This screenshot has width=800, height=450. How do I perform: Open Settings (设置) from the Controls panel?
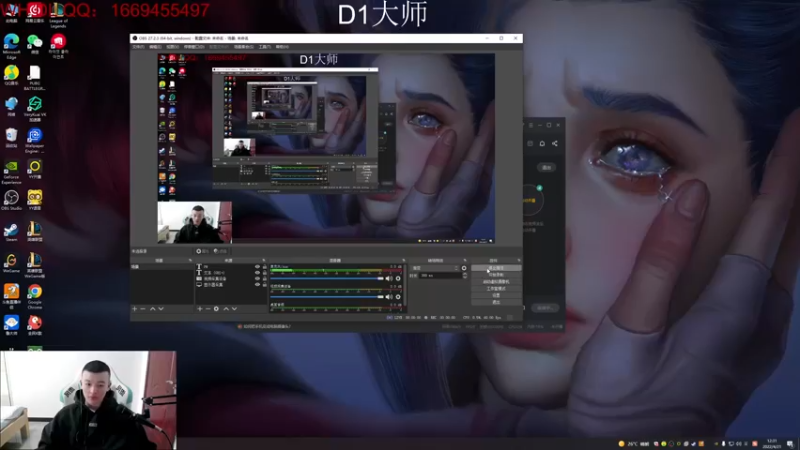coord(496,295)
